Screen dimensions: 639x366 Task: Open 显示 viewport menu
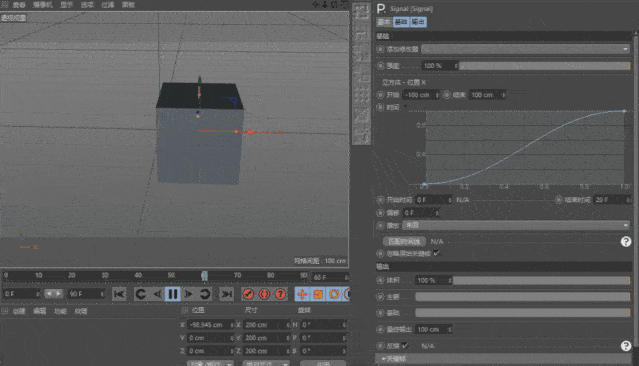click(66, 5)
